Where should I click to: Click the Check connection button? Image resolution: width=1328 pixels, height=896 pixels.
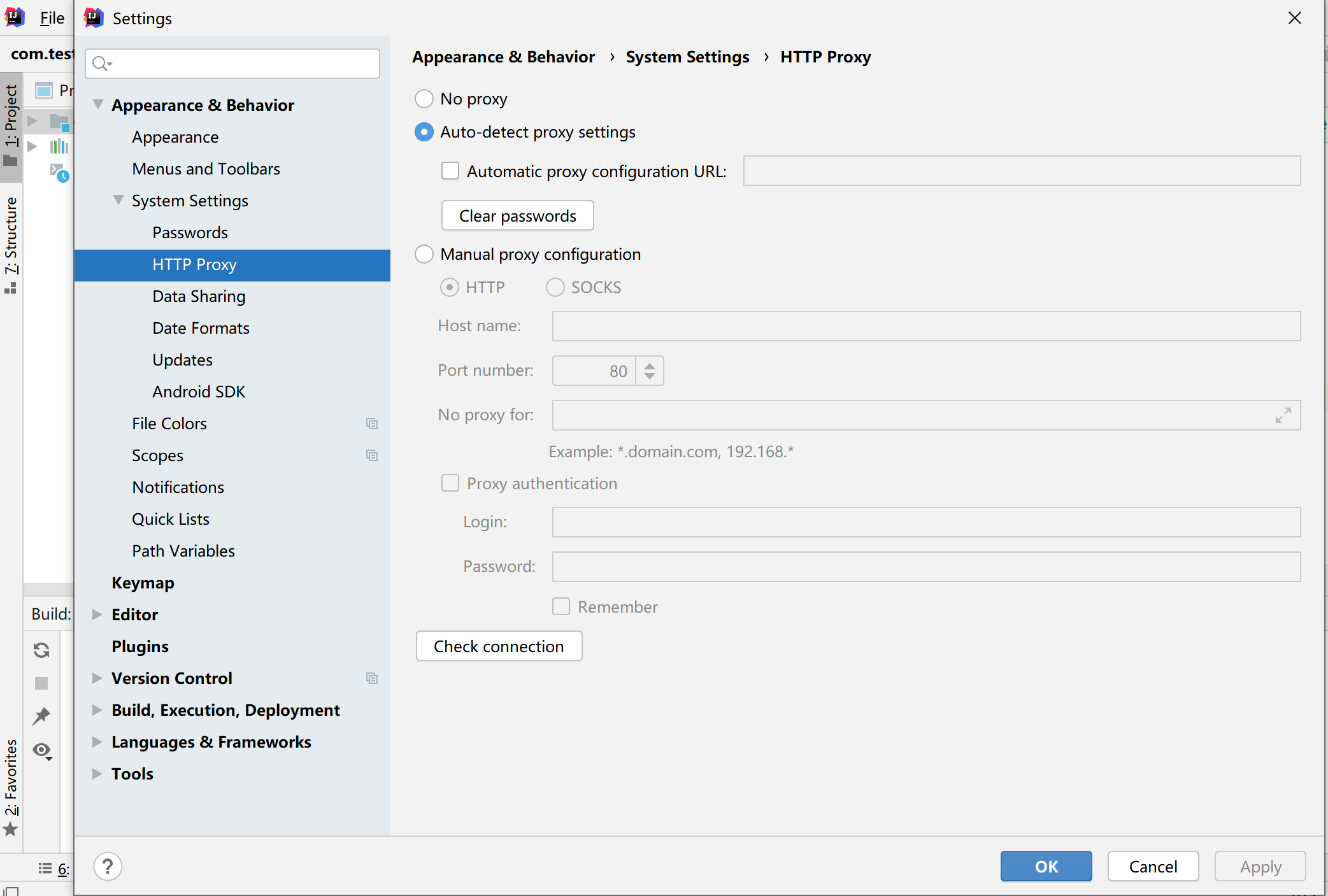coord(499,645)
